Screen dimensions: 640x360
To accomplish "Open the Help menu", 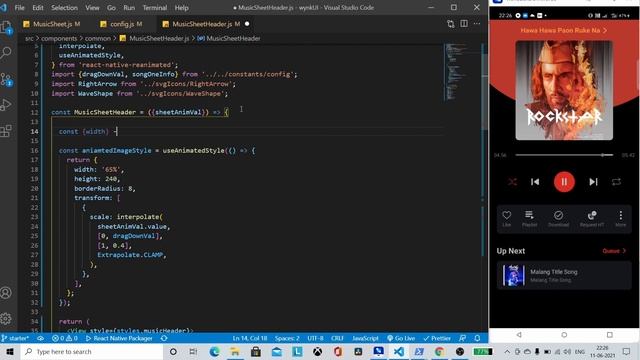I will click(181, 7).
